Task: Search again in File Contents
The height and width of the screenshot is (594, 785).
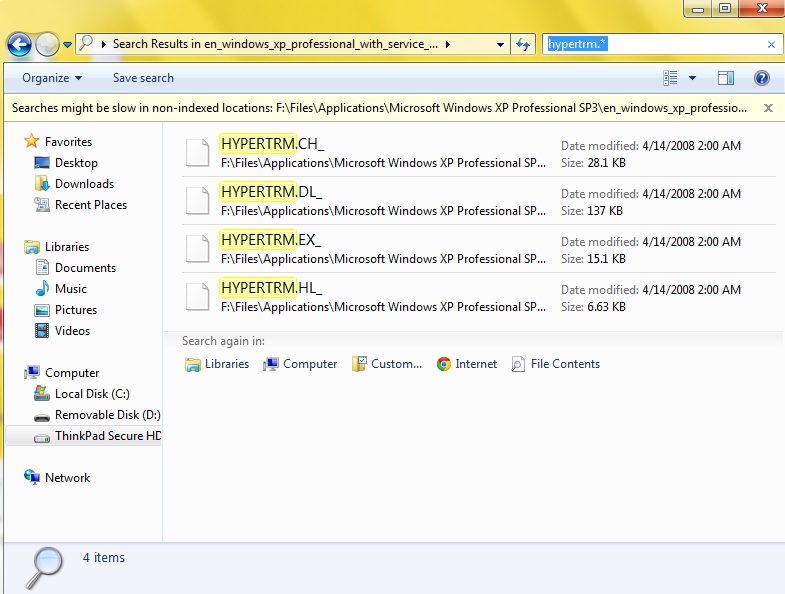Action: (x=556, y=364)
